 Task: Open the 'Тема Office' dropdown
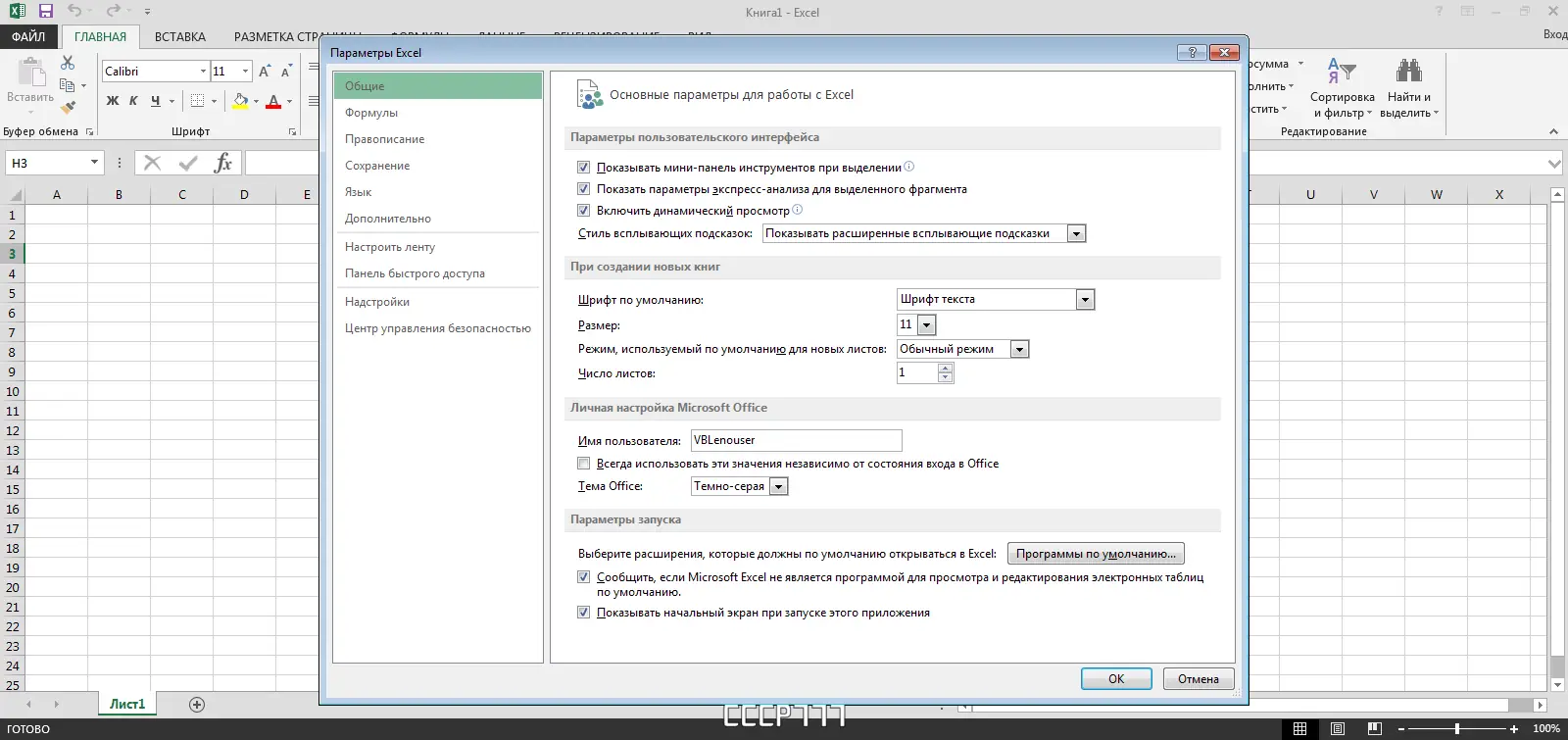[x=779, y=486]
